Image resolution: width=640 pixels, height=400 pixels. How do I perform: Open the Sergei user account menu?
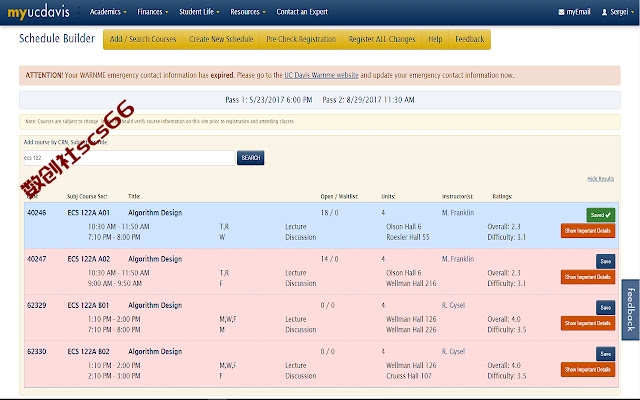[x=618, y=12]
